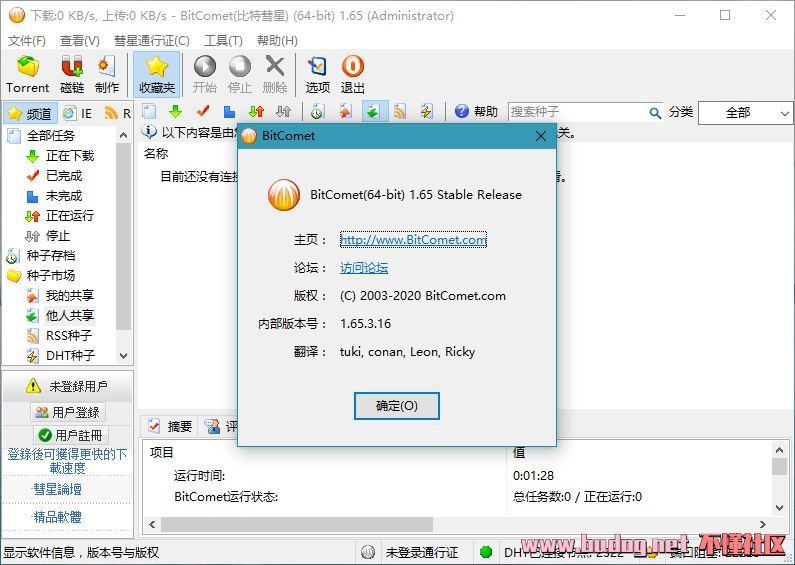Select 我的共享 tree item
The width and height of the screenshot is (795, 565).
(69, 296)
